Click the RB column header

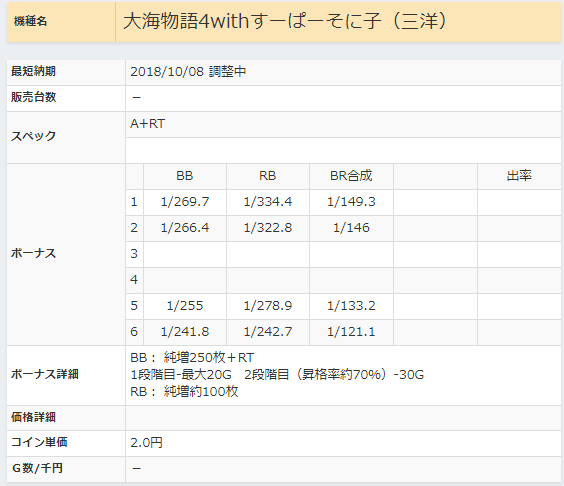click(268, 176)
